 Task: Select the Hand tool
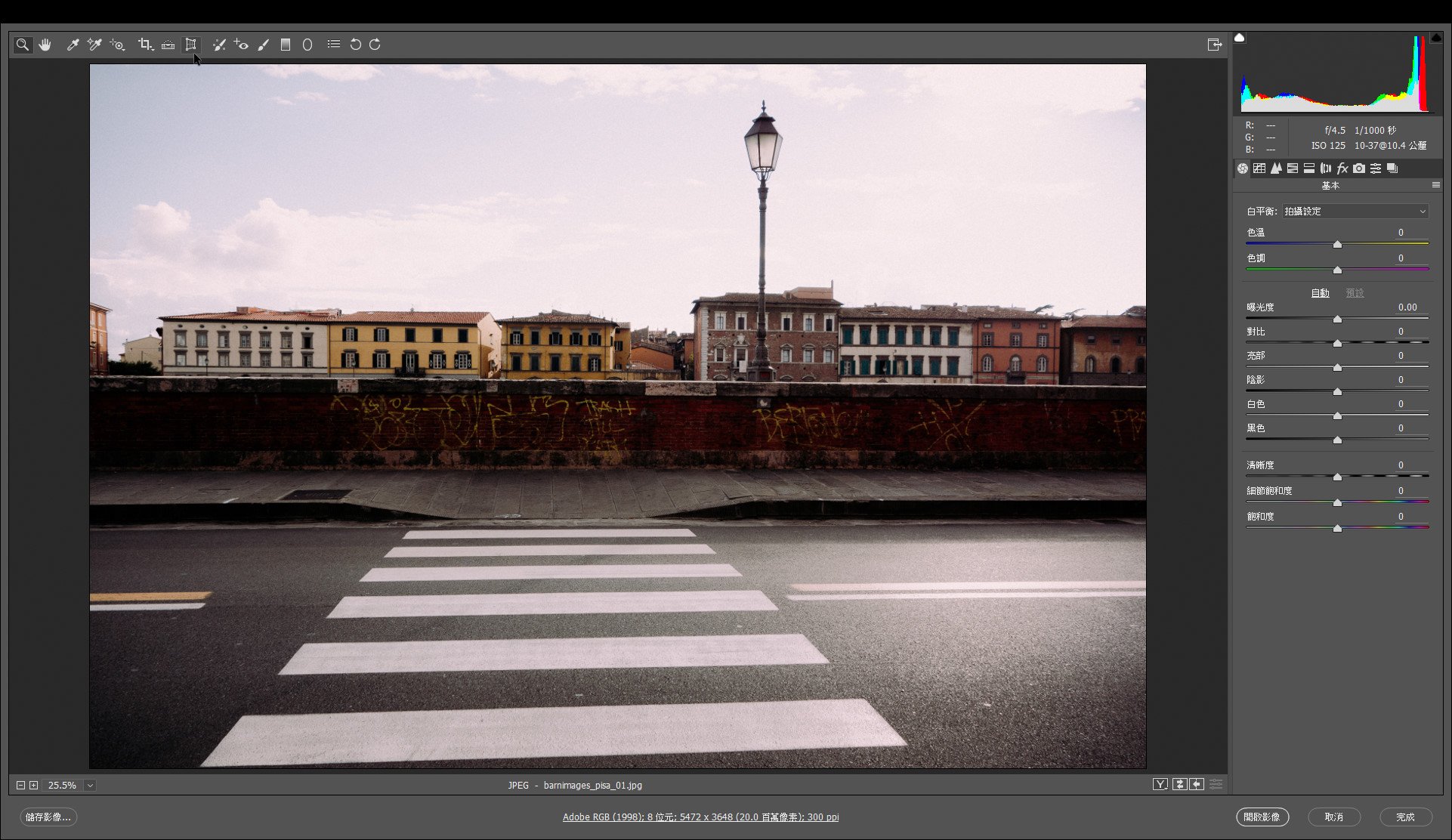coord(45,45)
